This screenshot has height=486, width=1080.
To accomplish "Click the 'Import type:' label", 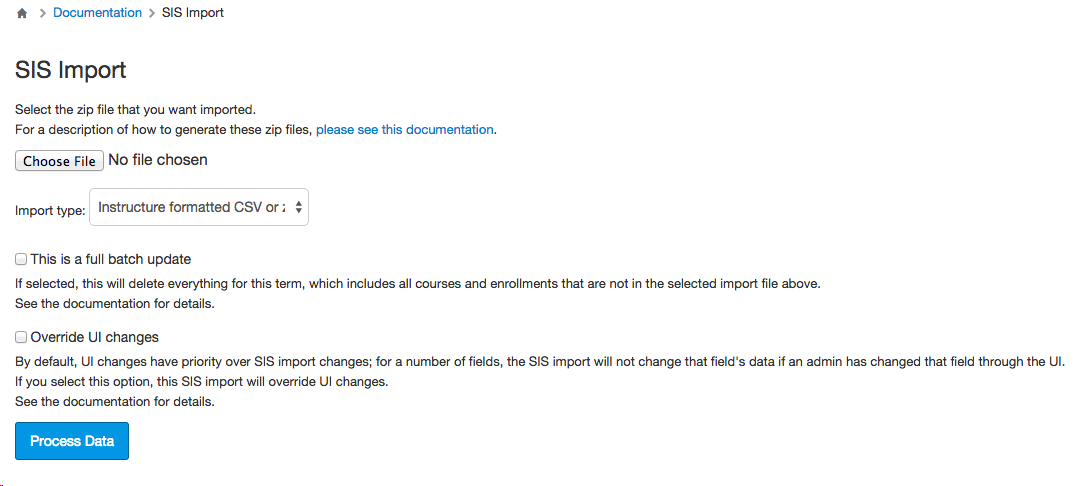I will (50, 211).
